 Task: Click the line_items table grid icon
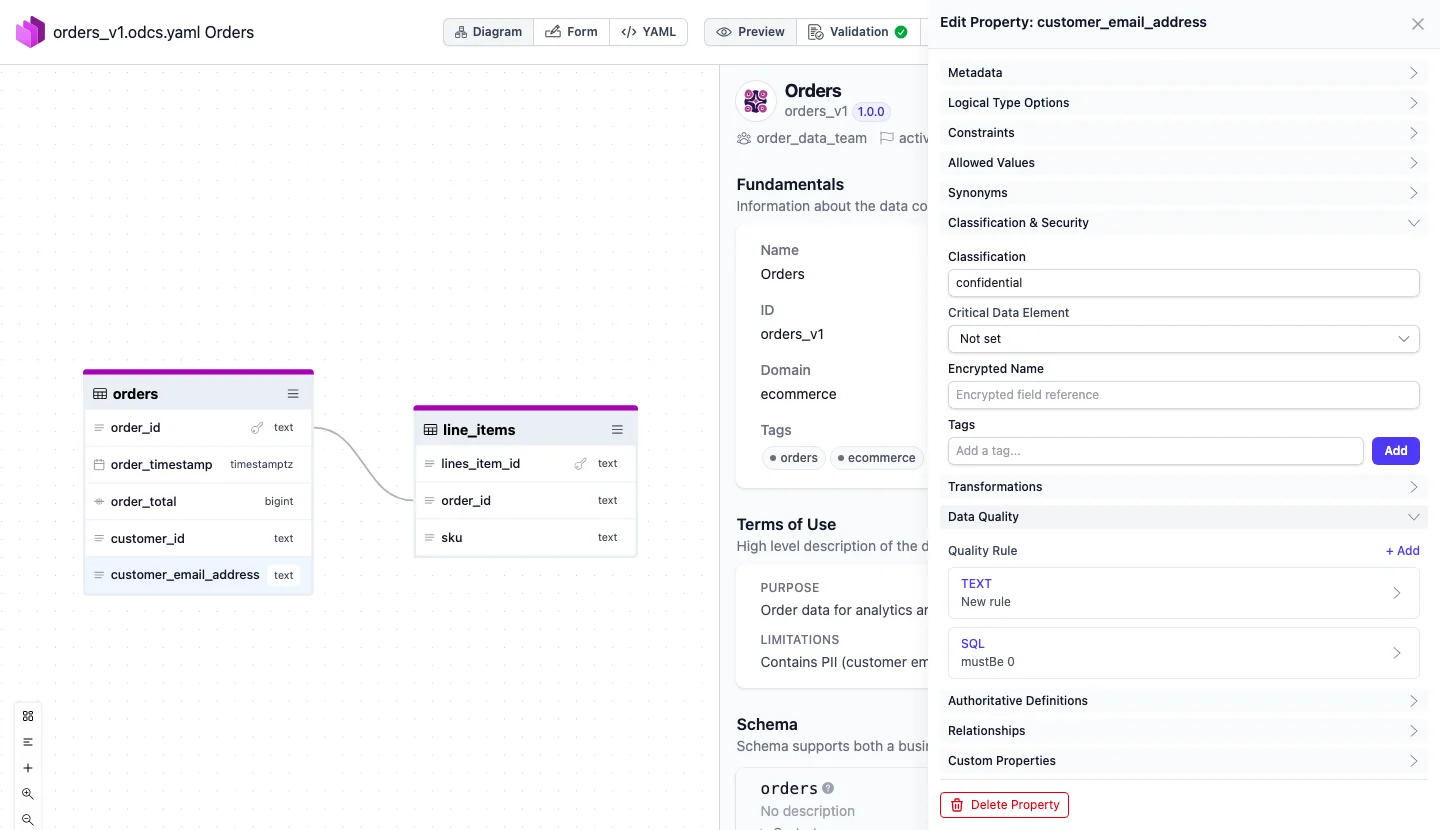tap(431, 430)
